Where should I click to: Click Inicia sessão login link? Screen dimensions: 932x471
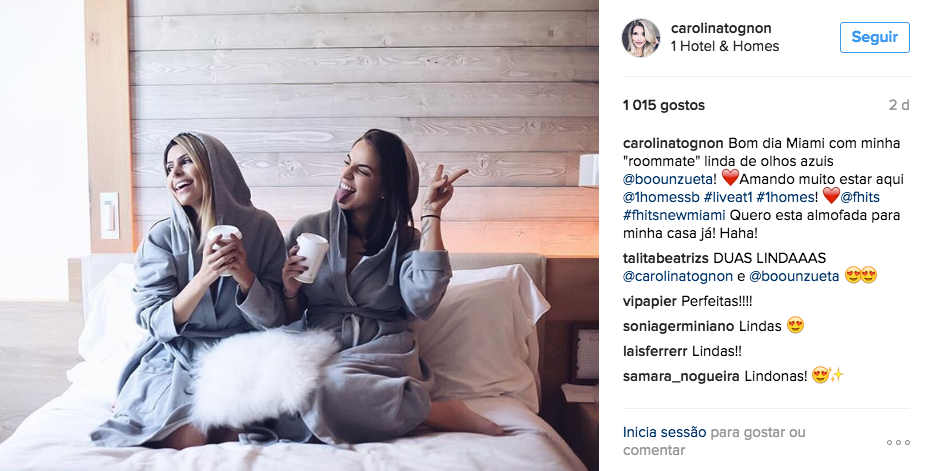click(665, 432)
